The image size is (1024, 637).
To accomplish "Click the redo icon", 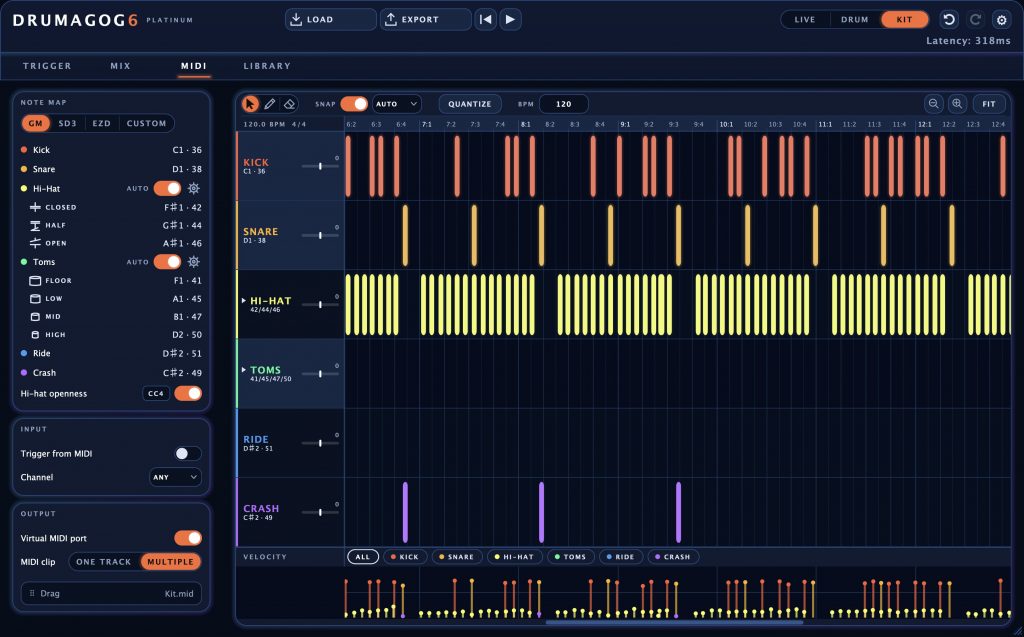I will (975, 20).
